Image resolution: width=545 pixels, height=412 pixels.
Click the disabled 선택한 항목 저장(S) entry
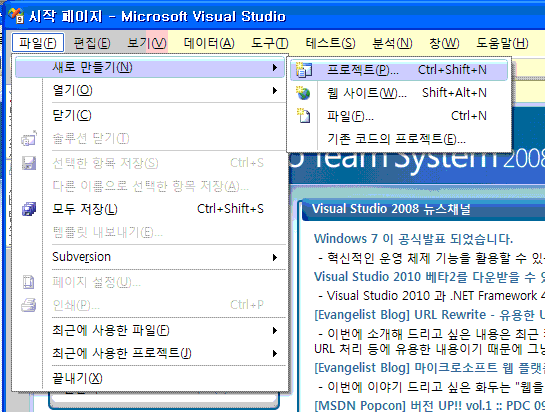coord(150,163)
